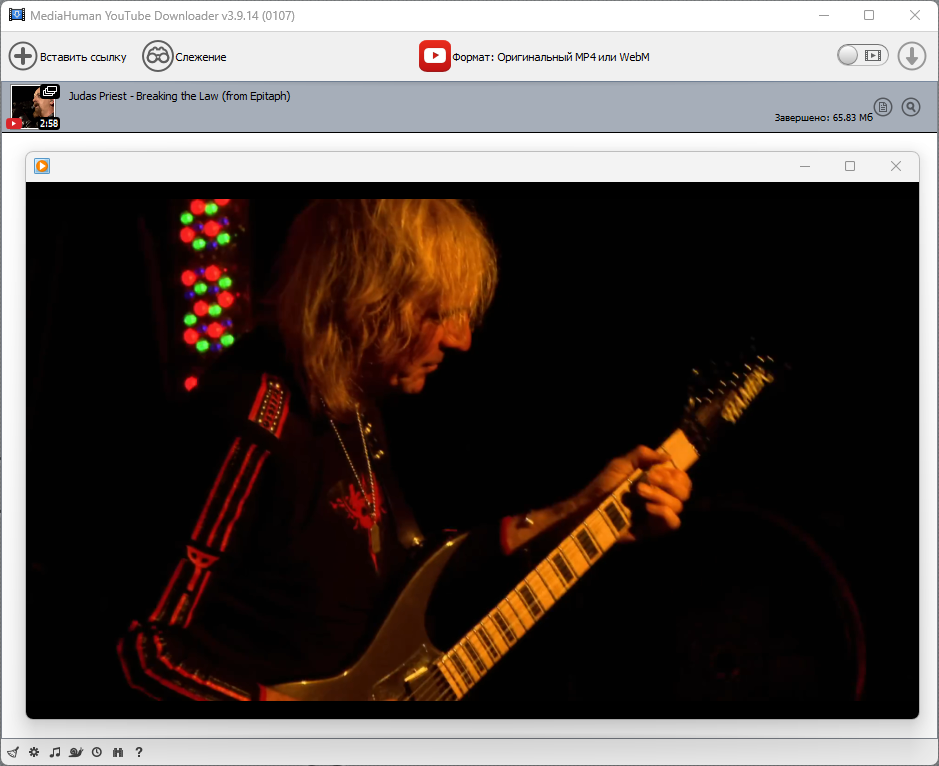Open the clock history icon

point(97,752)
